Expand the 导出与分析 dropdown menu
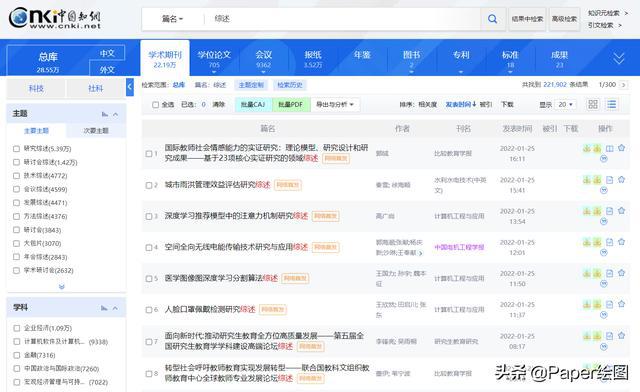 pyautogui.click(x=335, y=105)
